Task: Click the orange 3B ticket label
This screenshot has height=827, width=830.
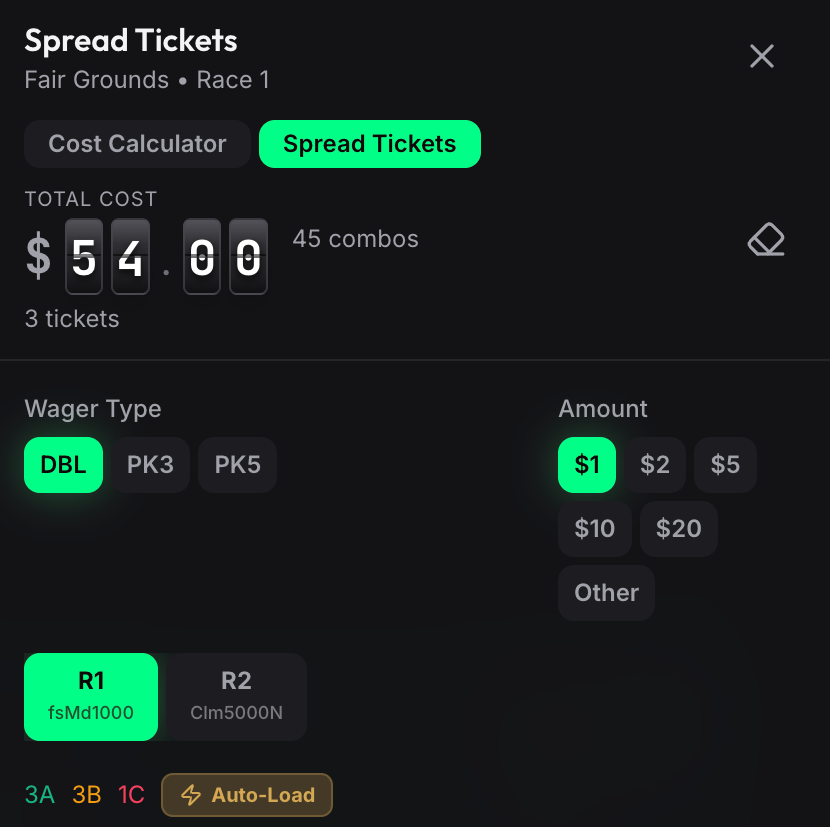Action: pos(87,795)
